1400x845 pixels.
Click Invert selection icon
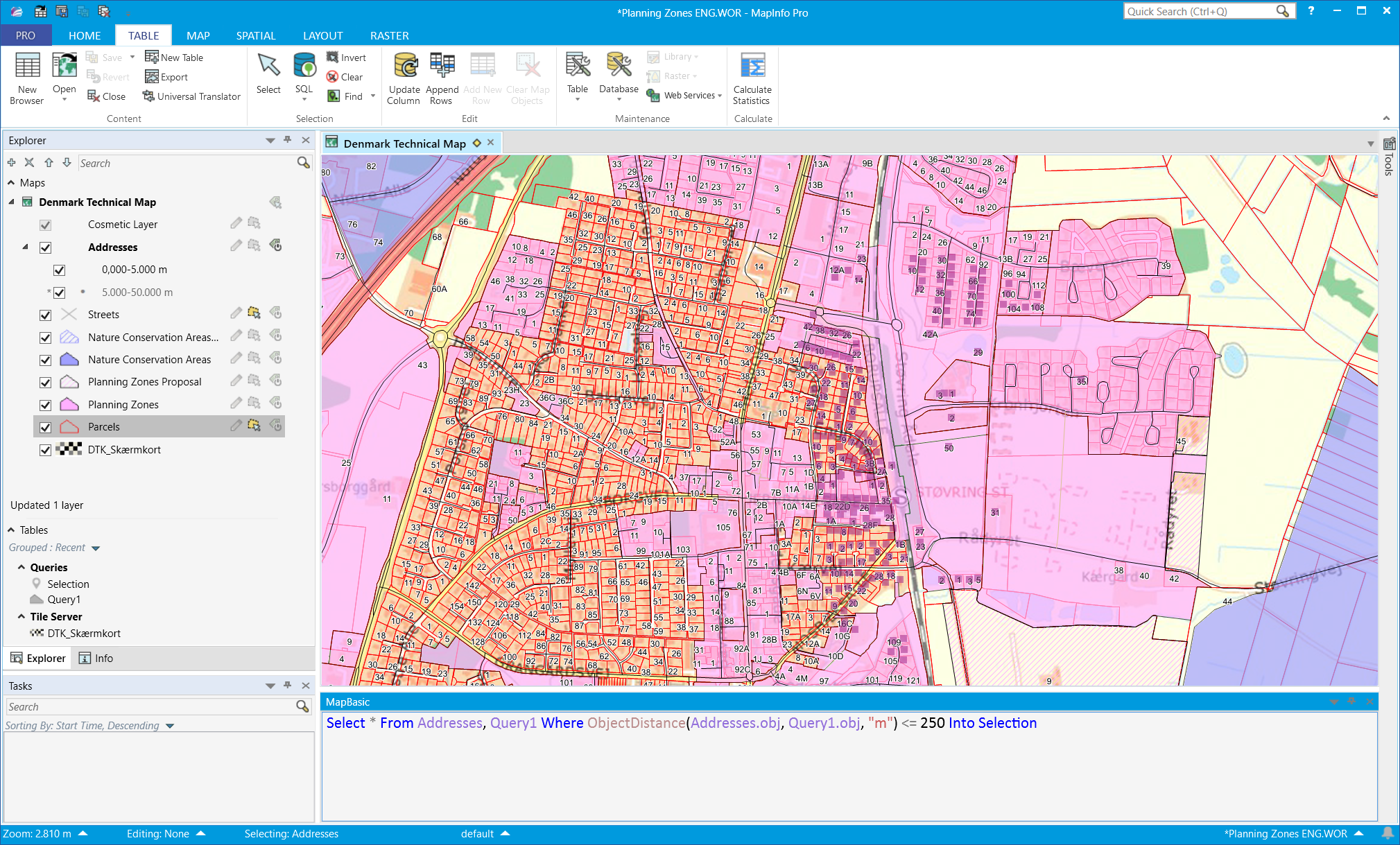point(333,58)
